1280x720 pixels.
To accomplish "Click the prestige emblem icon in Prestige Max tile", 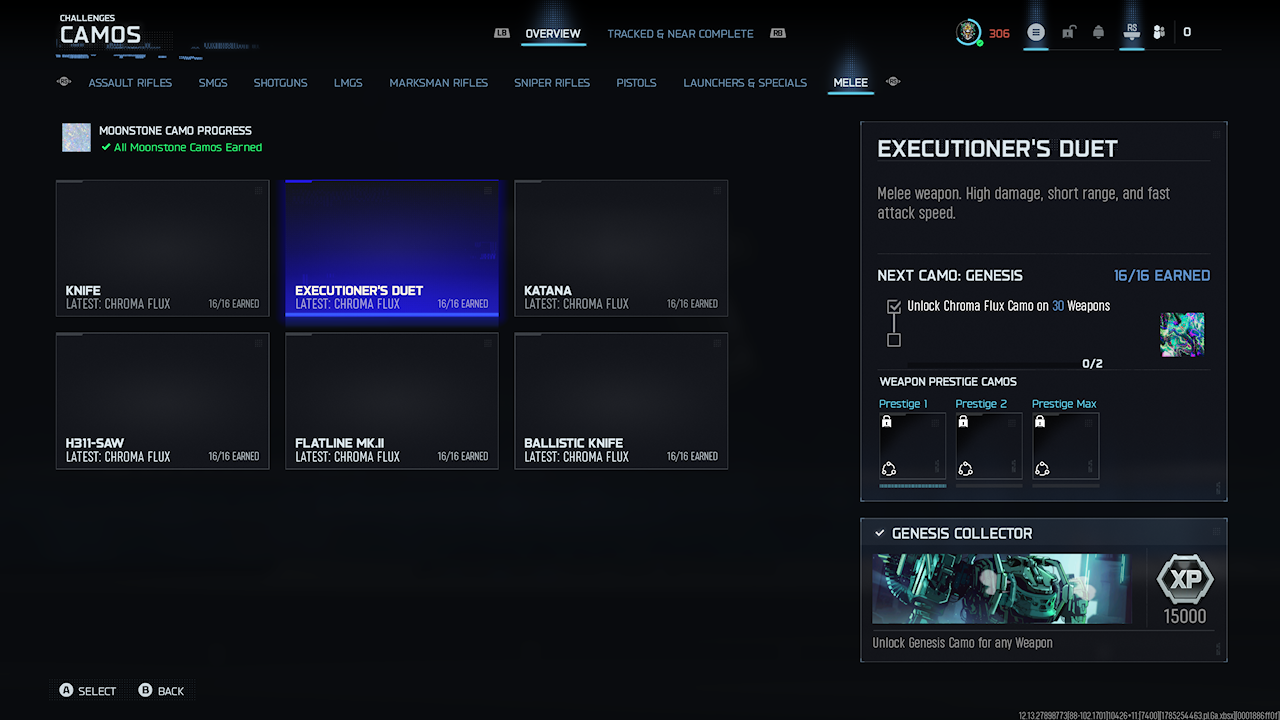I will (1042, 468).
